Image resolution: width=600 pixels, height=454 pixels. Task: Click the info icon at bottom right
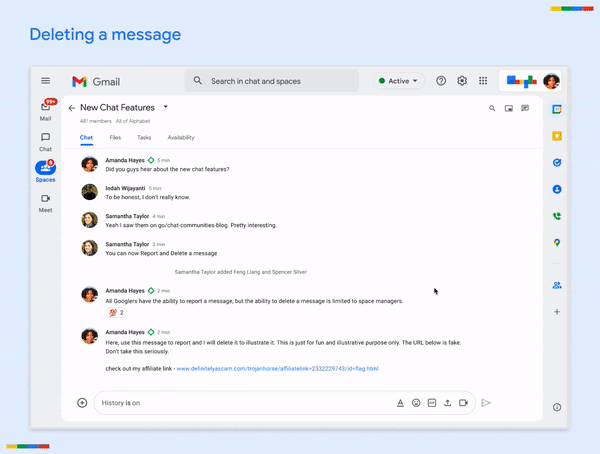tap(557, 407)
